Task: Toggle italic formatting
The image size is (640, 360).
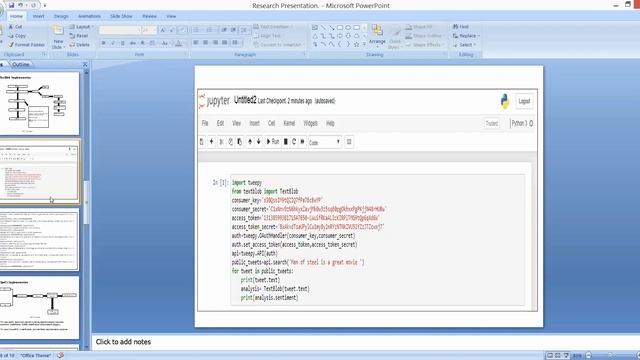Action: point(113,43)
